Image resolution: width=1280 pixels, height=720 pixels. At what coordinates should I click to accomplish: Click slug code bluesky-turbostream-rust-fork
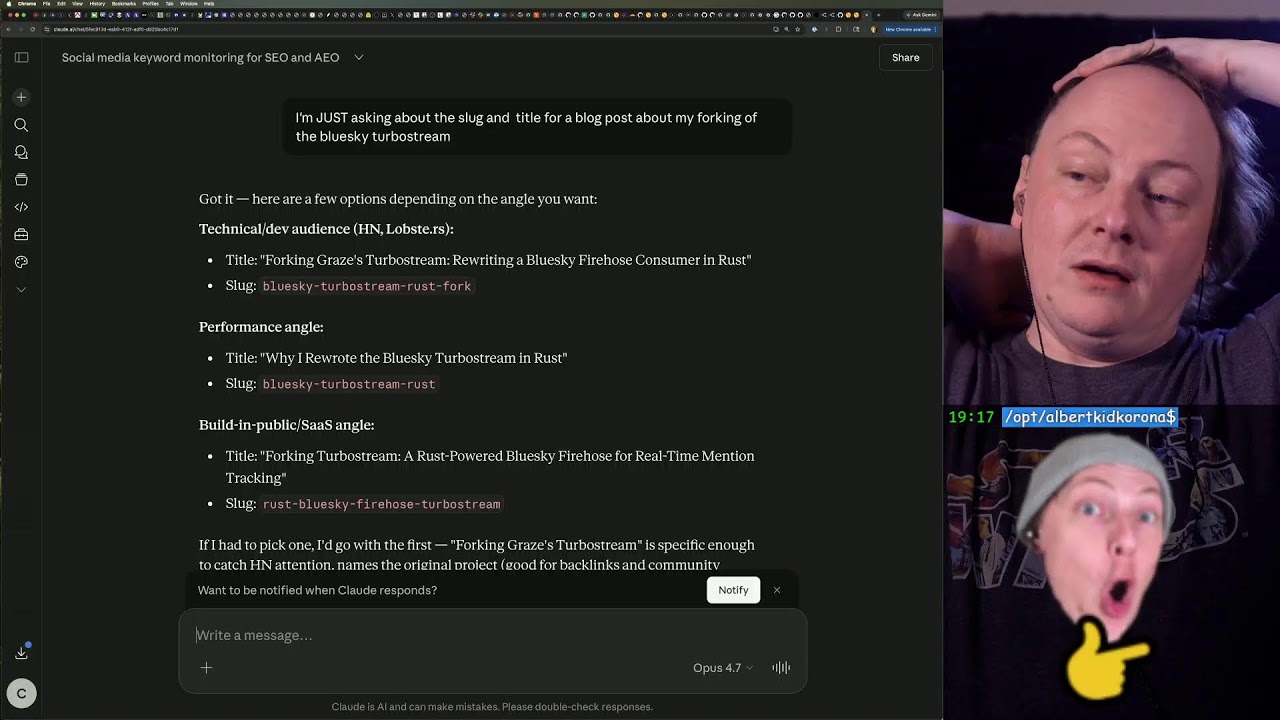(x=367, y=286)
